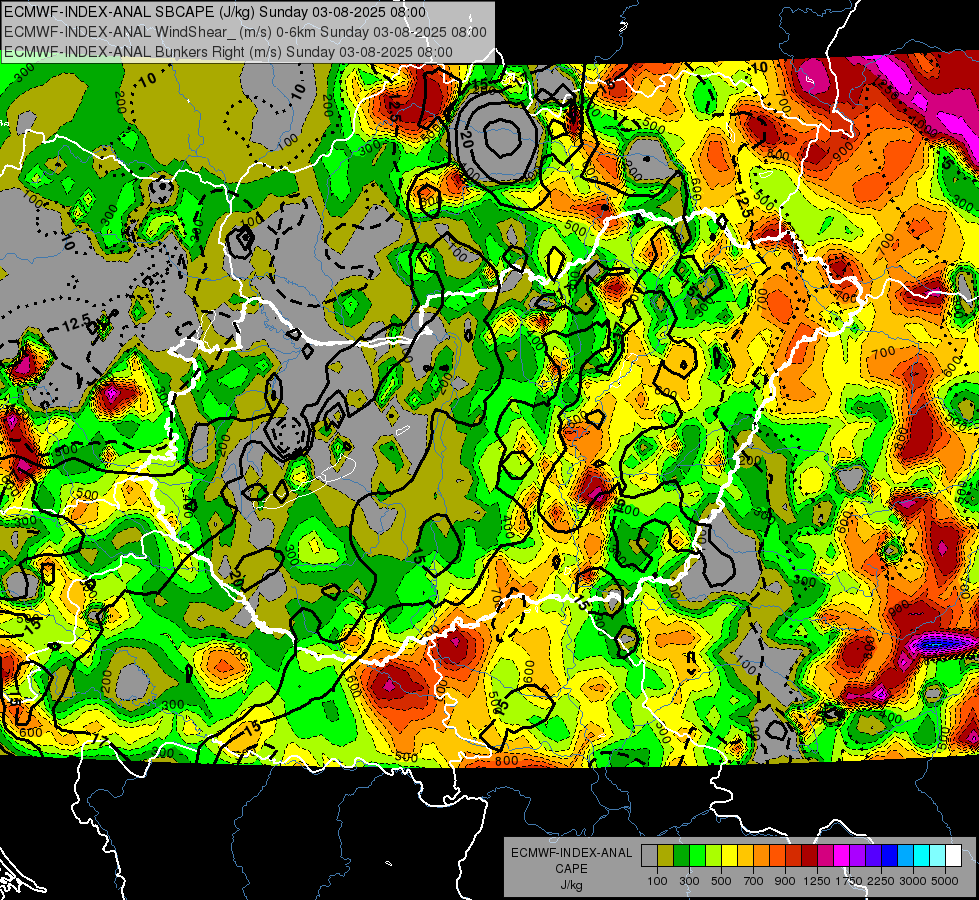Click the 100 tick label in legend

click(657, 881)
